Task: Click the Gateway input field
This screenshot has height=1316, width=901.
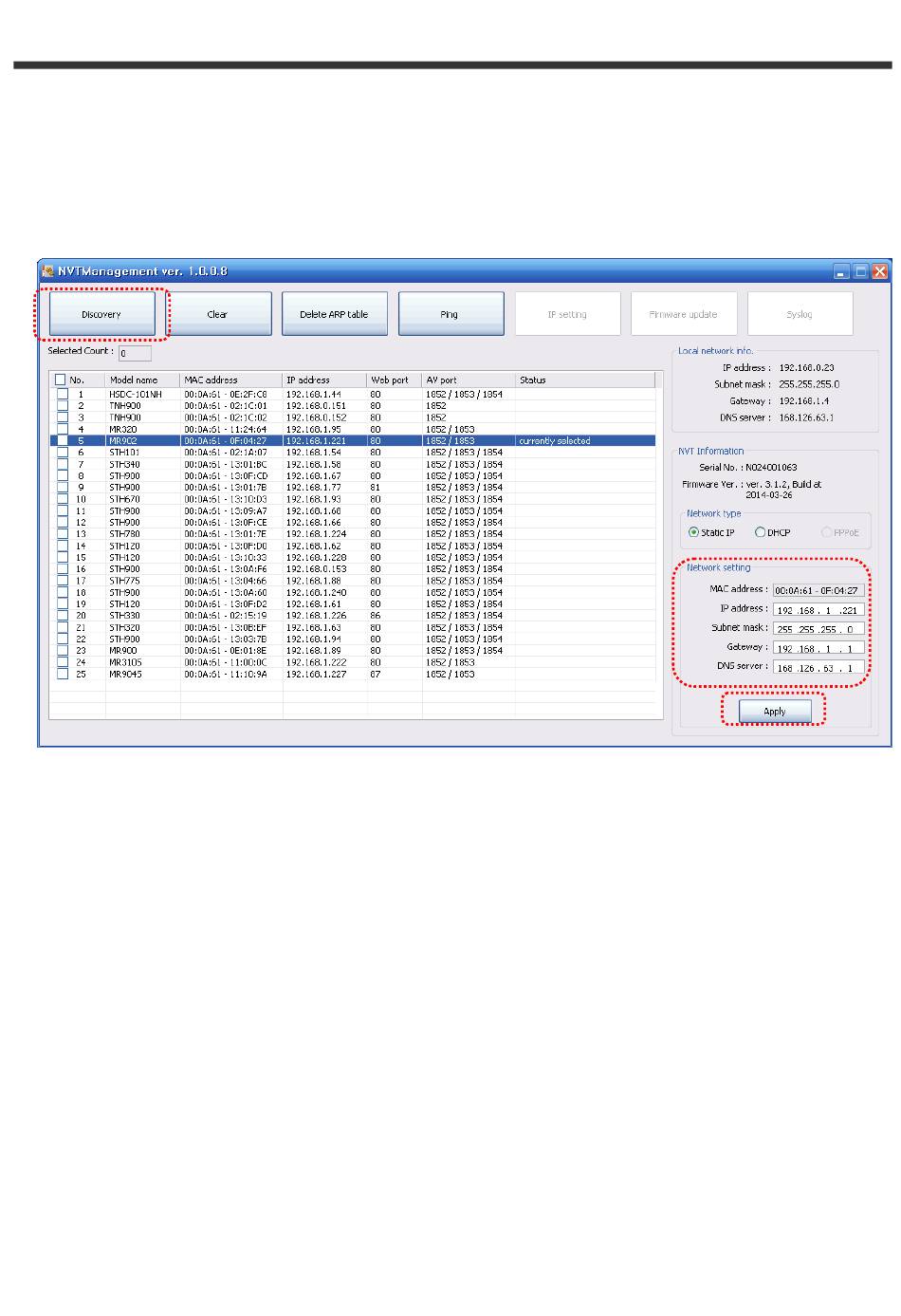Action: 818,649
